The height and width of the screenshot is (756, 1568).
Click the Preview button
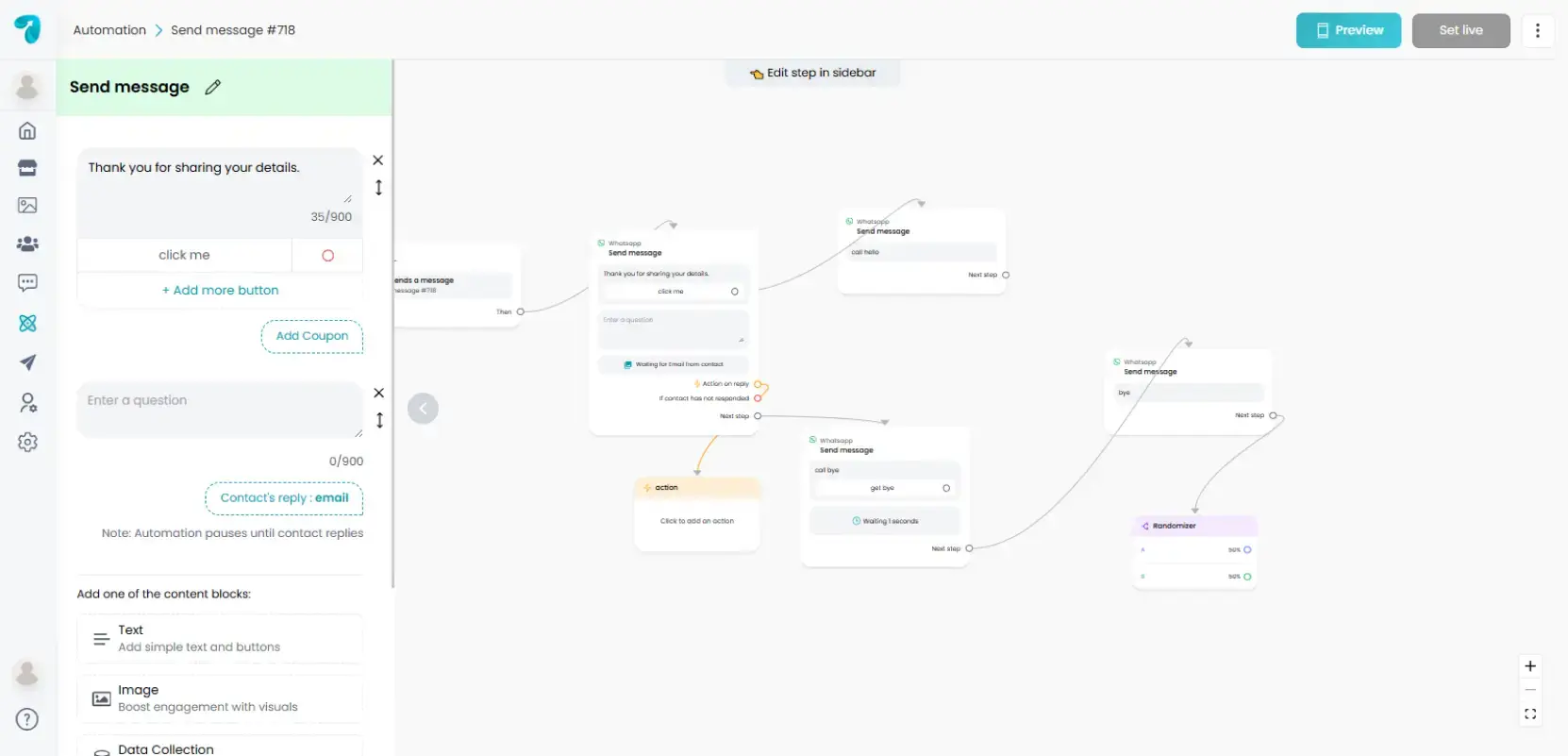tap(1348, 30)
